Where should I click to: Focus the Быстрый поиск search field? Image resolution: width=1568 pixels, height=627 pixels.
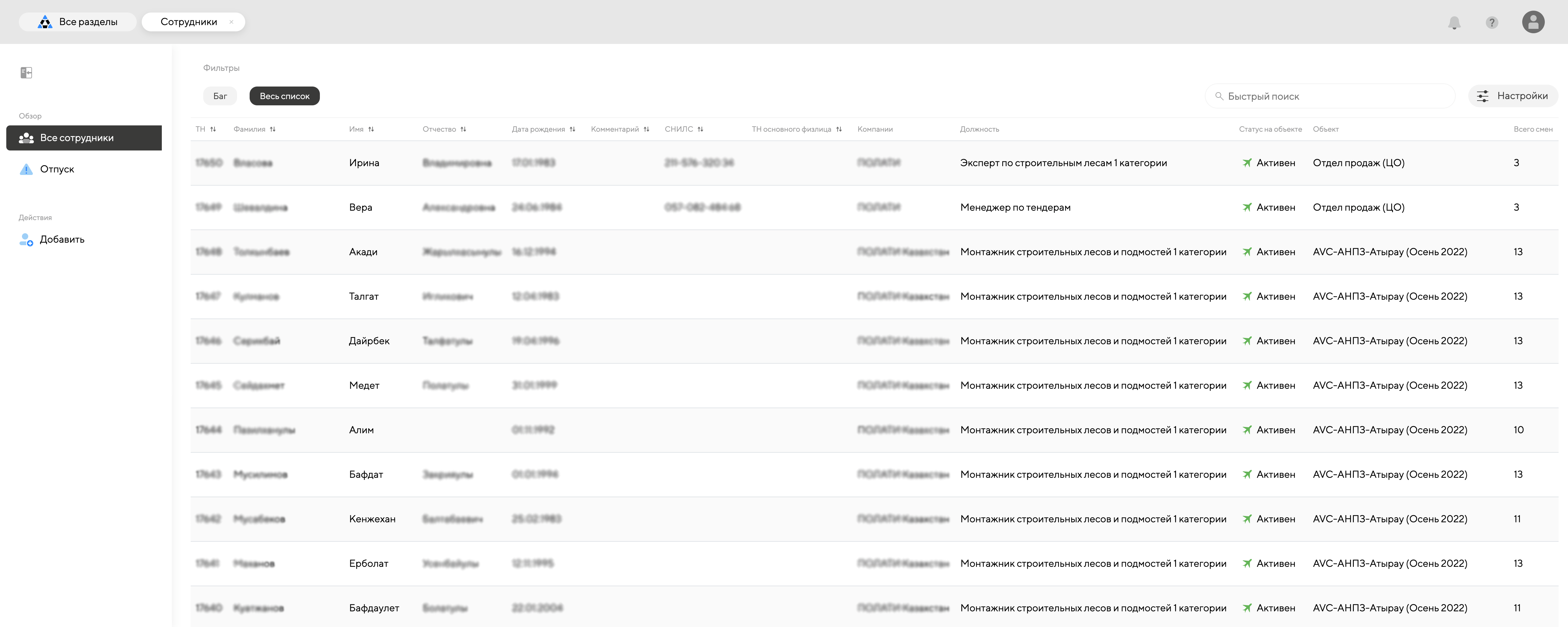(x=1330, y=96)
